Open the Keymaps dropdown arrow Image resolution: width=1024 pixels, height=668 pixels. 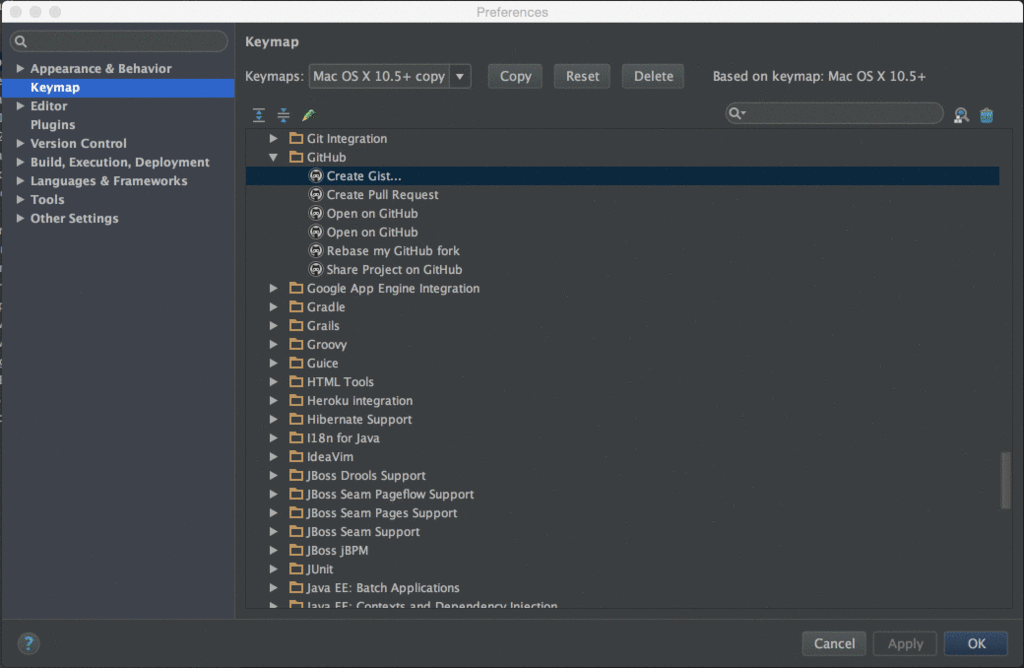coord(460,76)
